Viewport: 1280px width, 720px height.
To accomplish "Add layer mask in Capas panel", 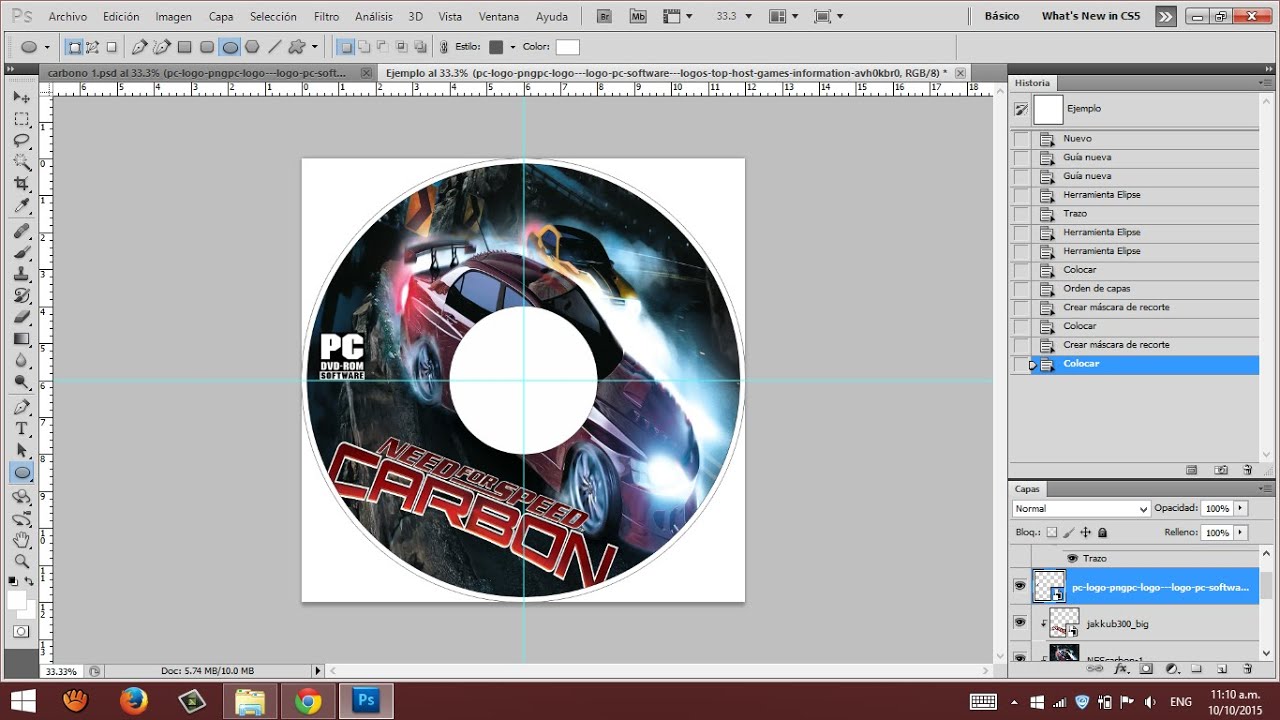I will [x=1146, y=668].
